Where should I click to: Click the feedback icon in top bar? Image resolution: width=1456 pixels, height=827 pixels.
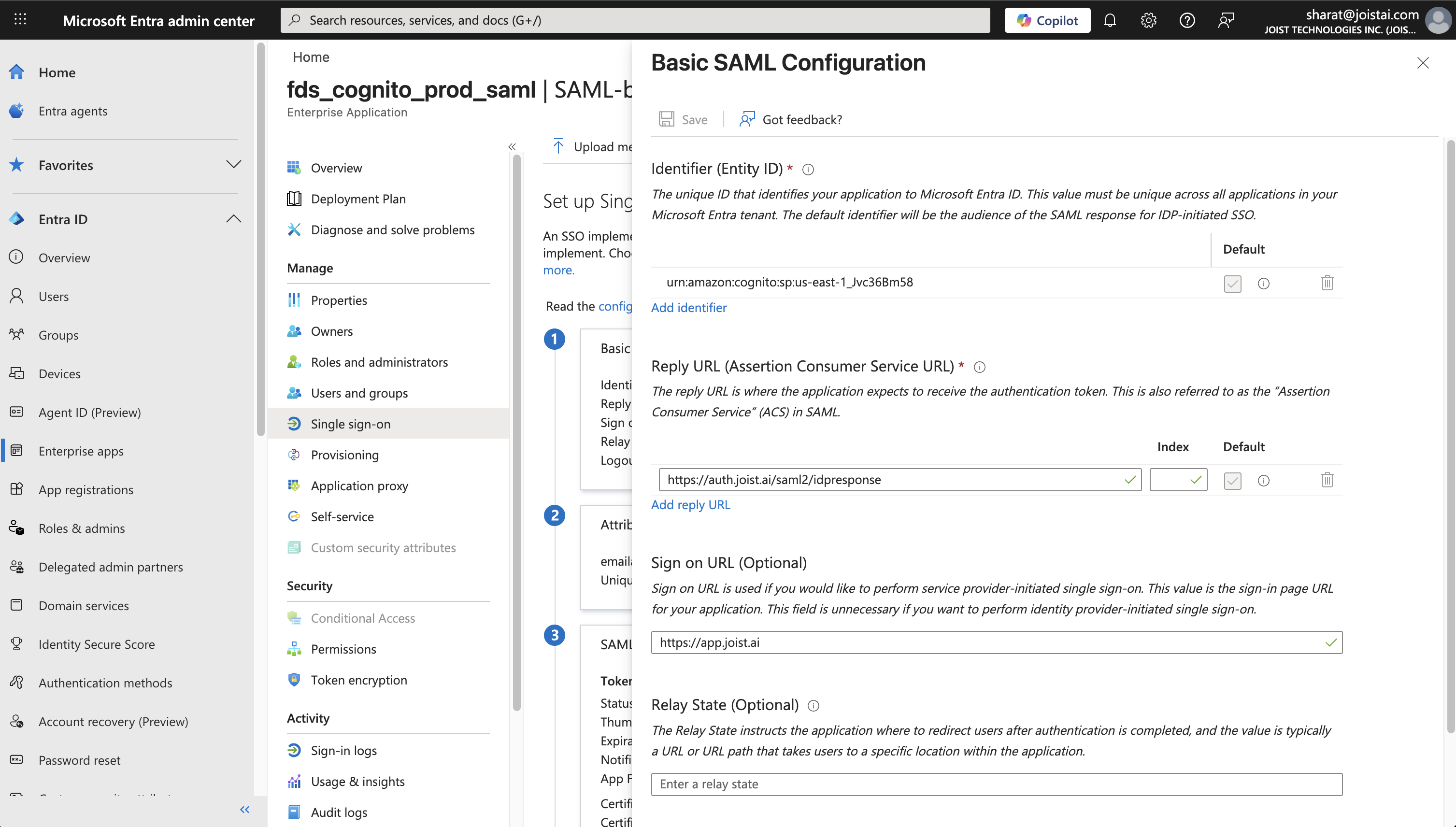1226,20
